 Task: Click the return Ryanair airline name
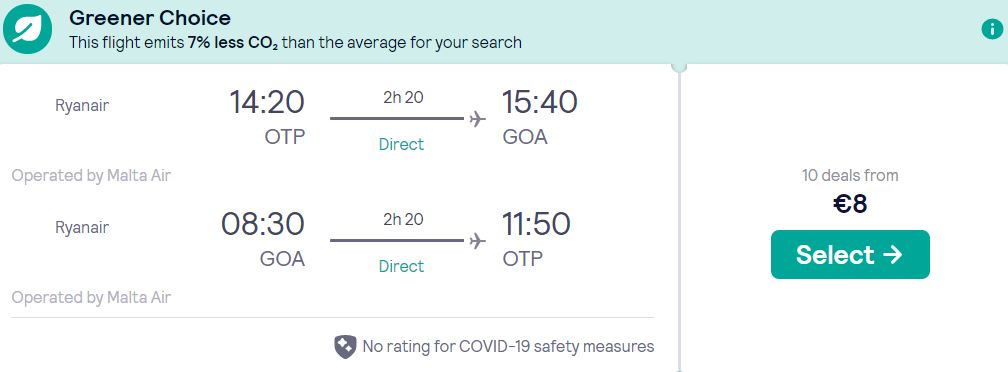[x=82, y=228]
